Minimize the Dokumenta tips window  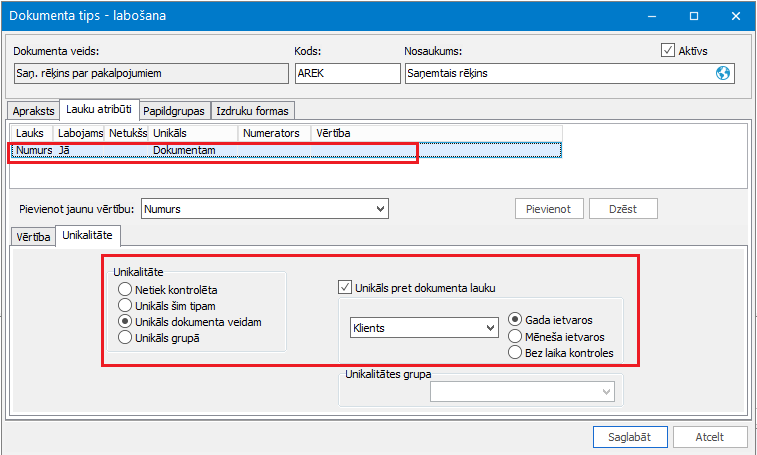coord(652,16)
